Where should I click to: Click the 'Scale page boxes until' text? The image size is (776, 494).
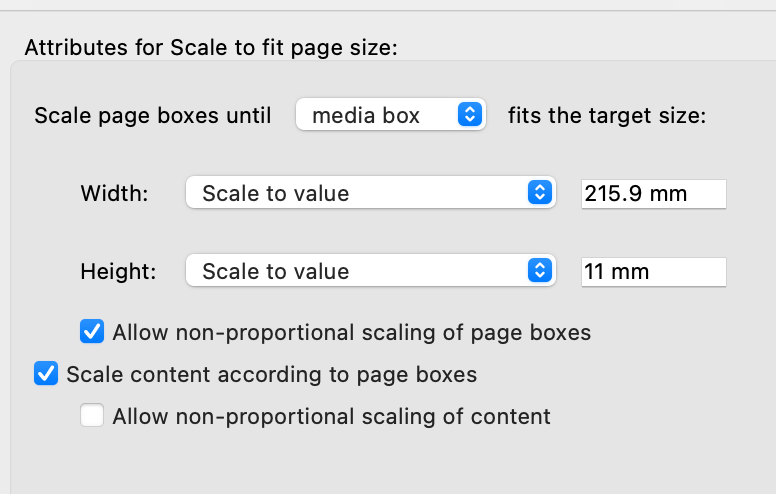click(153, 115)
